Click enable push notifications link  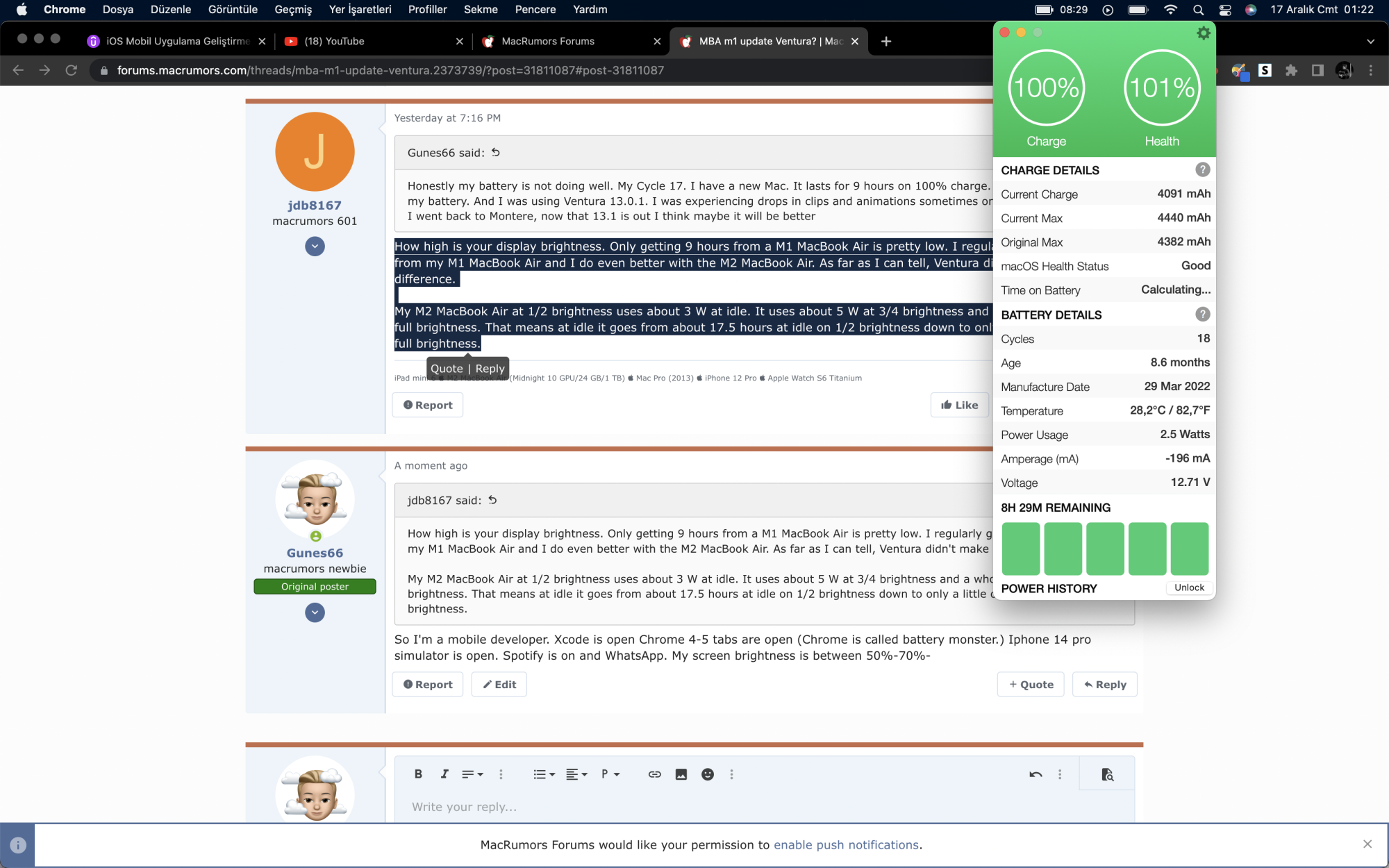[x=846, y=844]
